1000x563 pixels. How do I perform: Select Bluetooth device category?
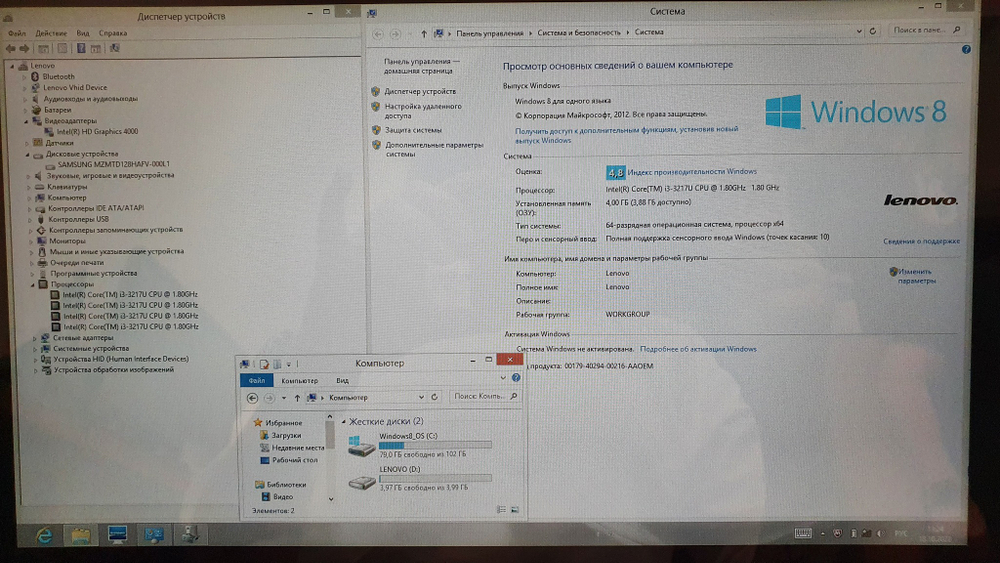tap(59, 77)
